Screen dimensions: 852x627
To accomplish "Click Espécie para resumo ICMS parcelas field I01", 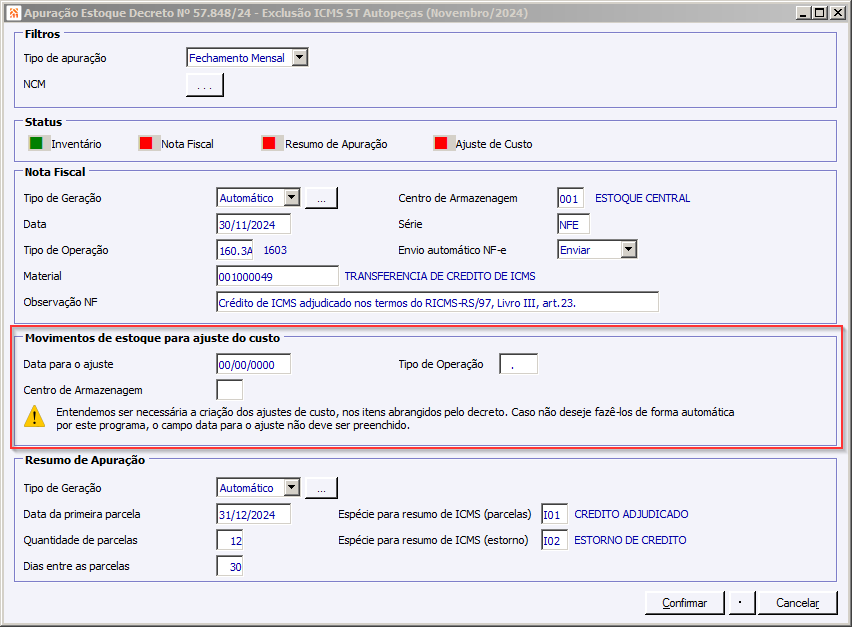I will (554, 514).
